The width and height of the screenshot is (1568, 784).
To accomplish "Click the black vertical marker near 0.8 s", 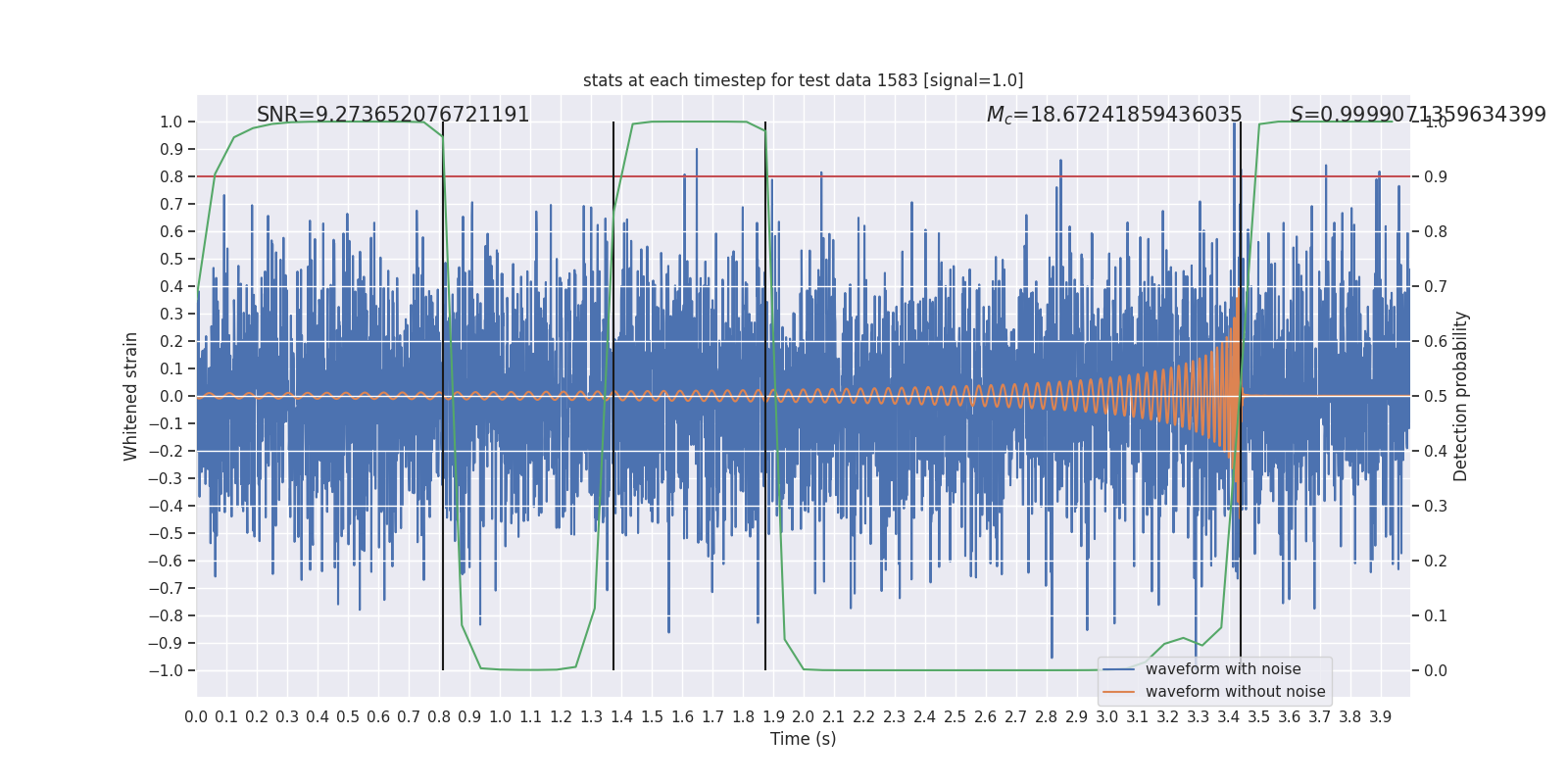I will (443, 396).
